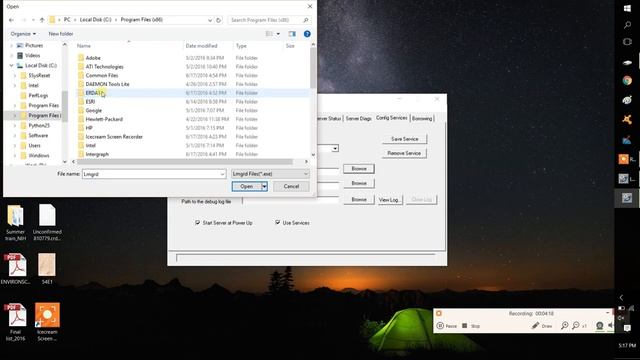
Task: Click Local Disk (C:) in address breadcrumb
Action: pyautogui.click(x=96, y=20)
